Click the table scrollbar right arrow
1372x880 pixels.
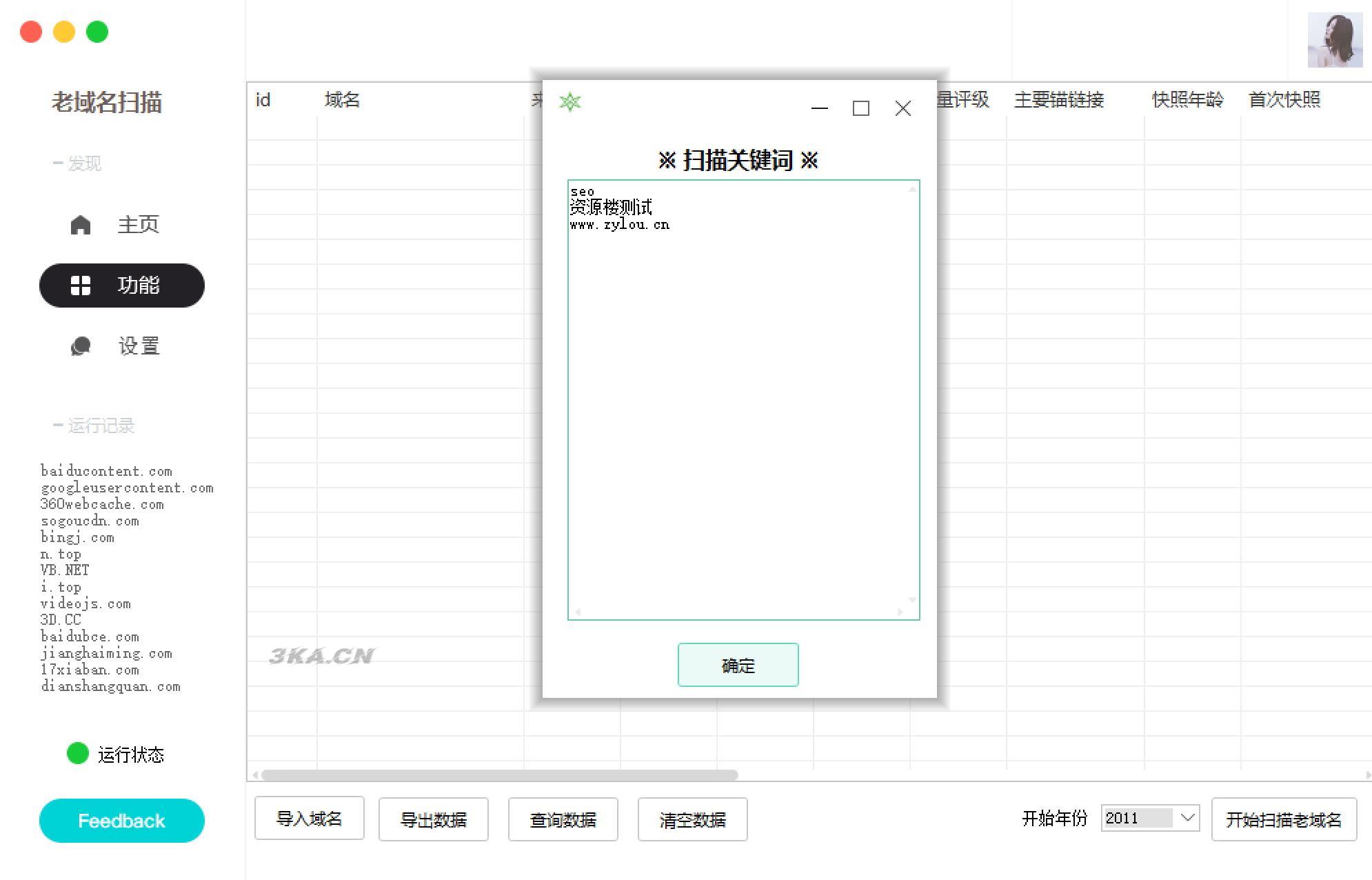(x=1368, y=775)
